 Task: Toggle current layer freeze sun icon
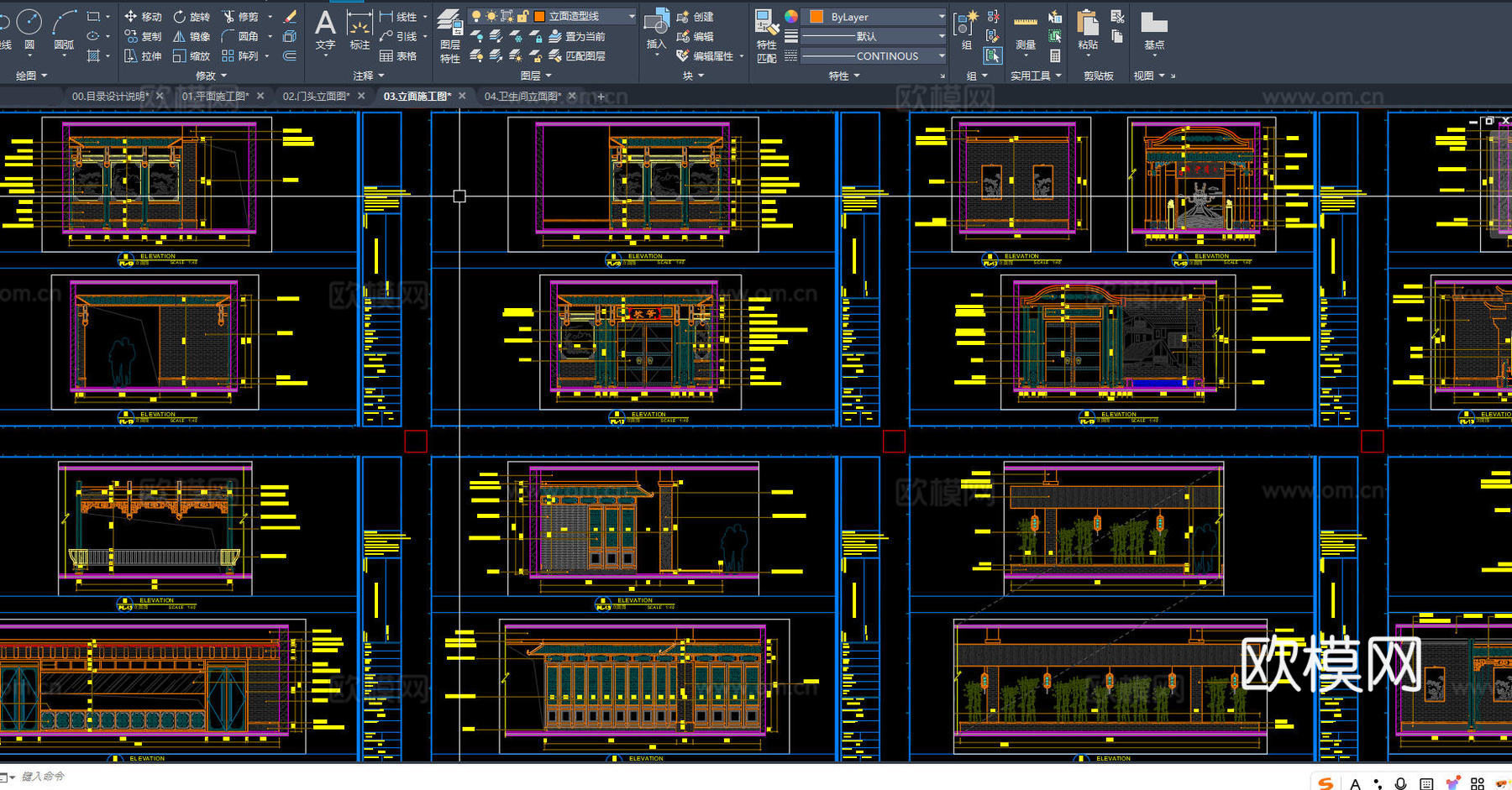[x=491, y=16]
